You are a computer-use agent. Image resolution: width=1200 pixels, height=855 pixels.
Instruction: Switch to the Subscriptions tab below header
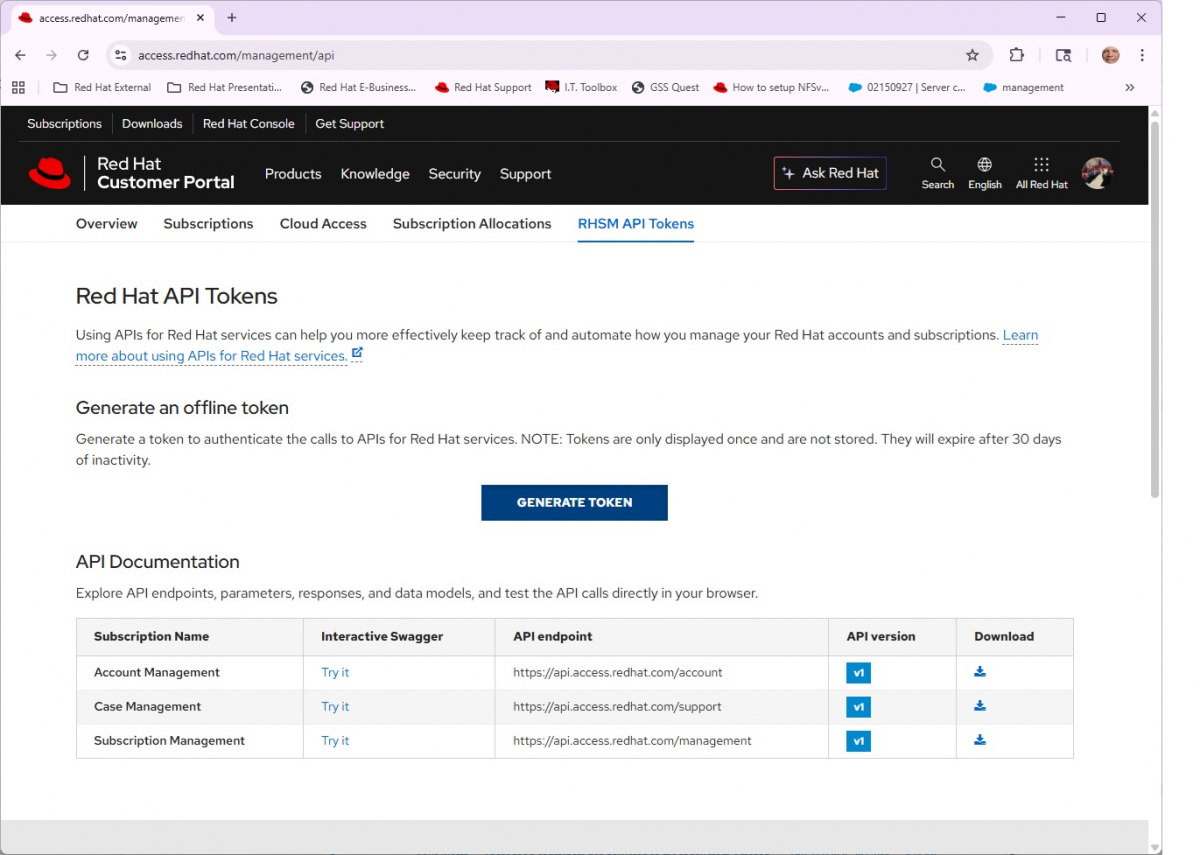[x=208, y=223]
